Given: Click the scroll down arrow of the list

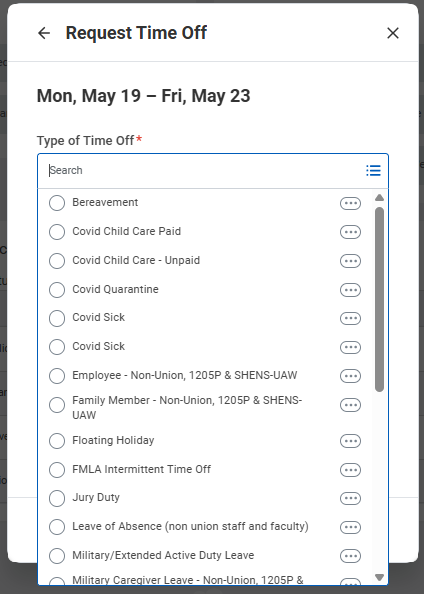Looking at the screenshot, I should (379, 577).
